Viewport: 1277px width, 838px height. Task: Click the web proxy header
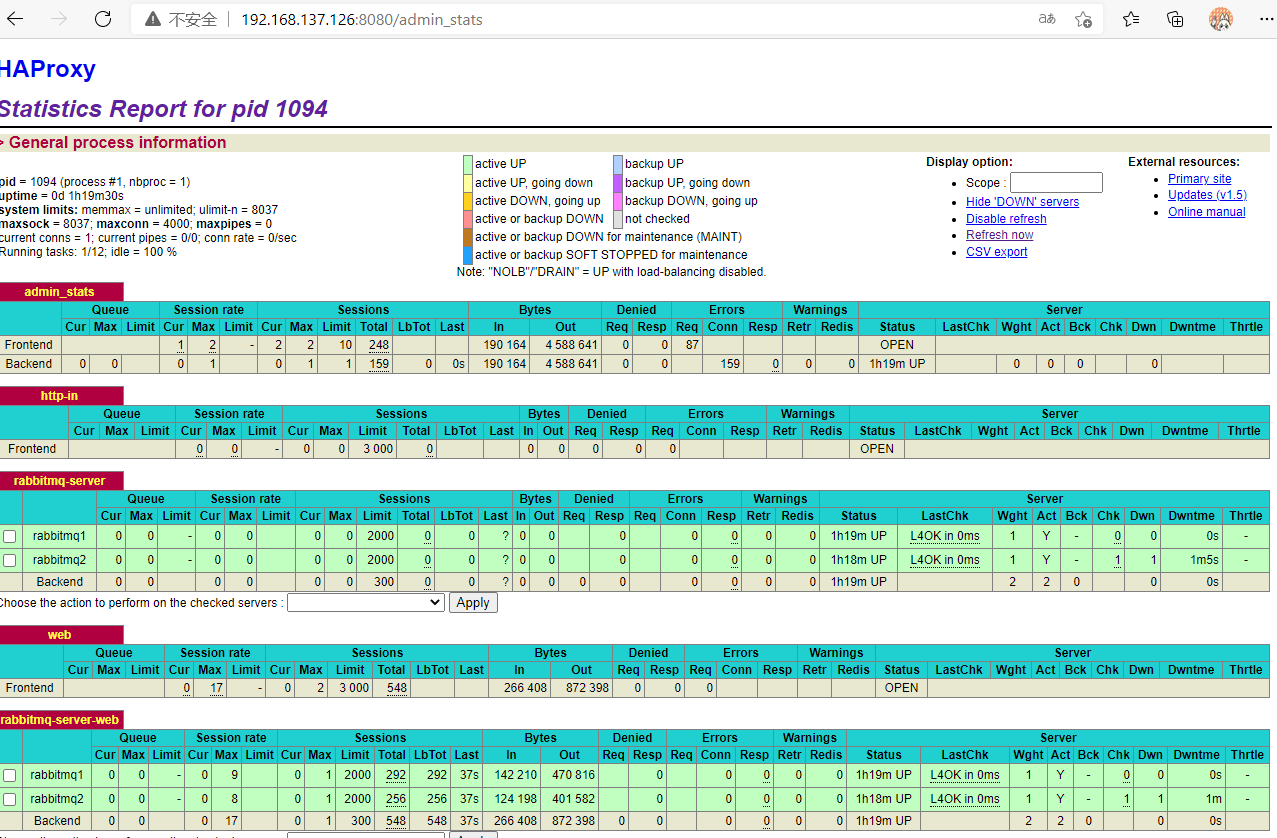tap(60, 635)
